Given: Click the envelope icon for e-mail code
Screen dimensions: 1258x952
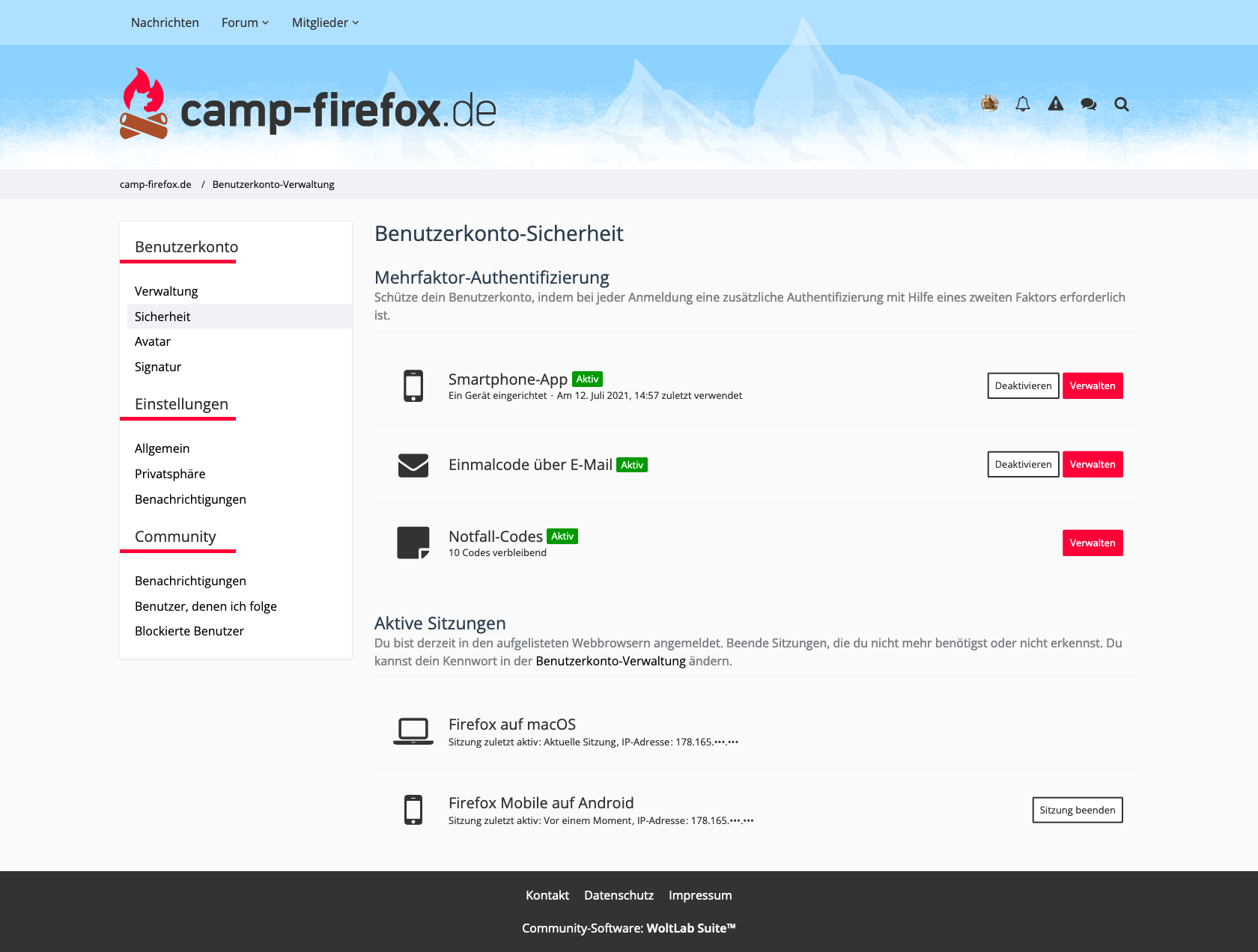Looking at the screenshot, I should tap(413, 465).
